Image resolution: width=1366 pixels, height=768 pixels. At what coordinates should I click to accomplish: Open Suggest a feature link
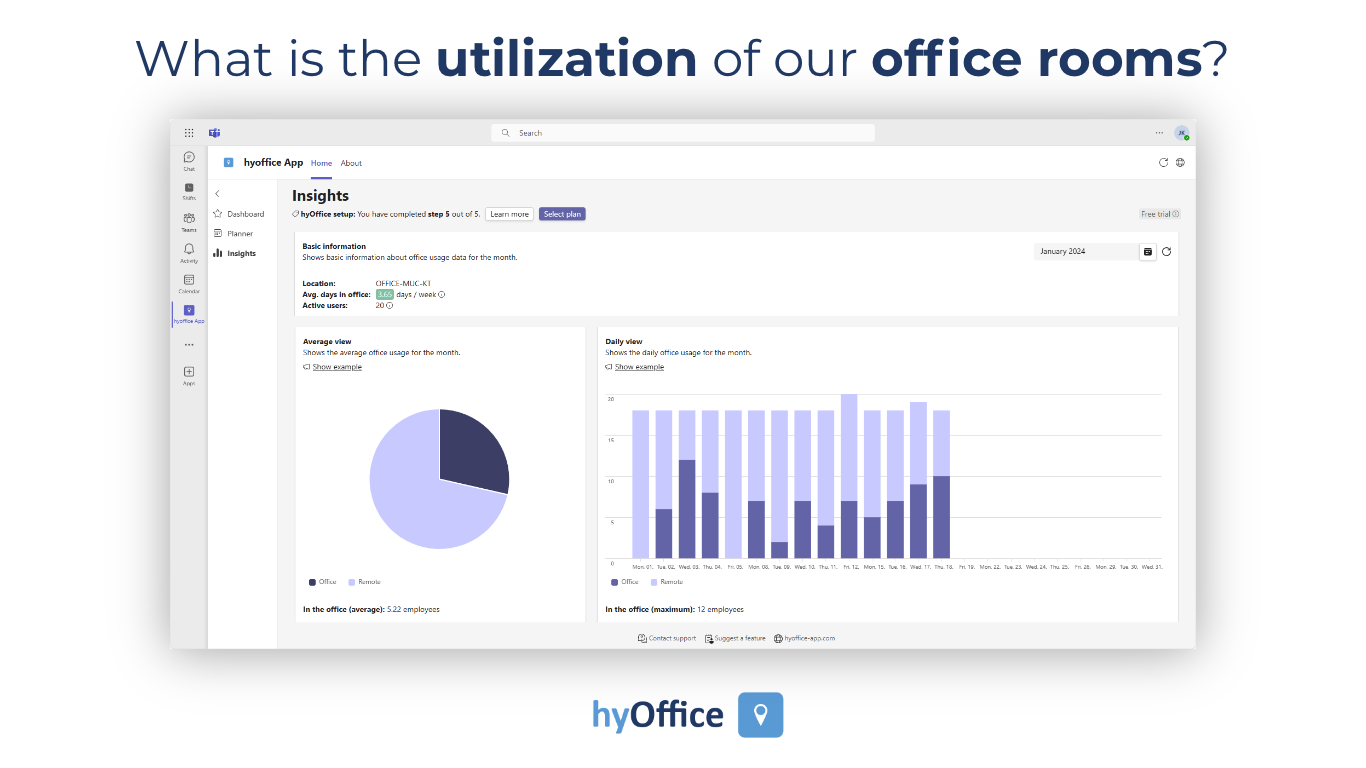(x=735, y=638)
